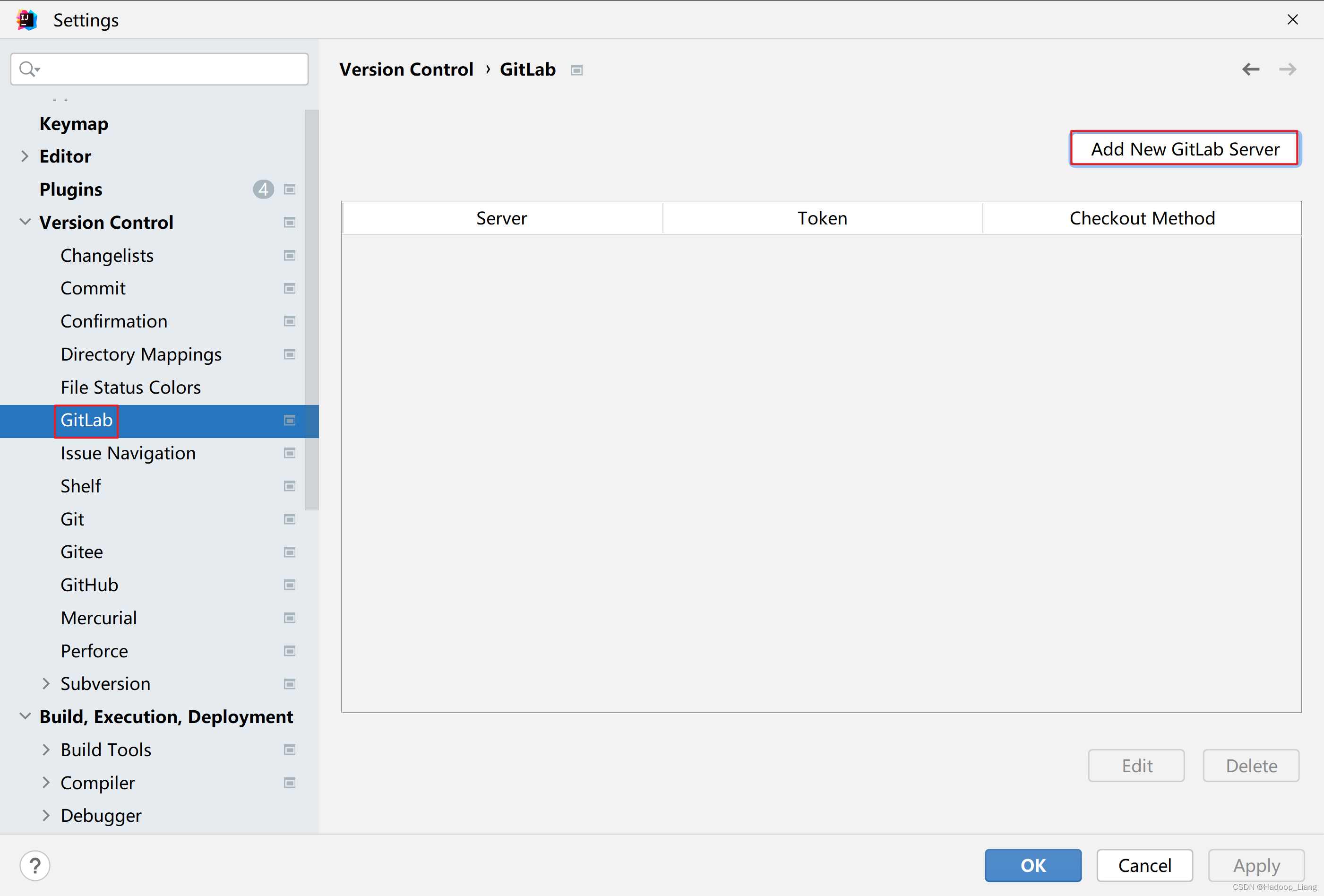This screenshot has height=896, width=1324.
Task: Collapse the Version Control section
Action: 25,222
